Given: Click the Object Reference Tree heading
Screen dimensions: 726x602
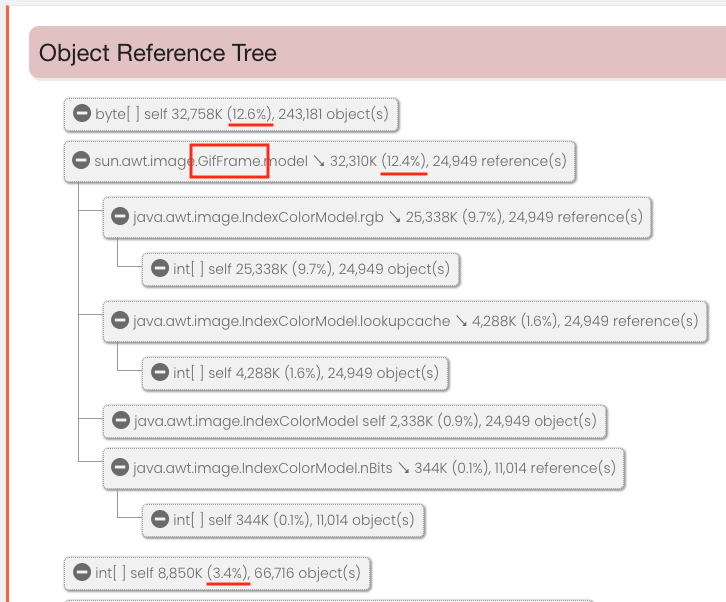Looking at the screenshot, I should coord(158,53).
